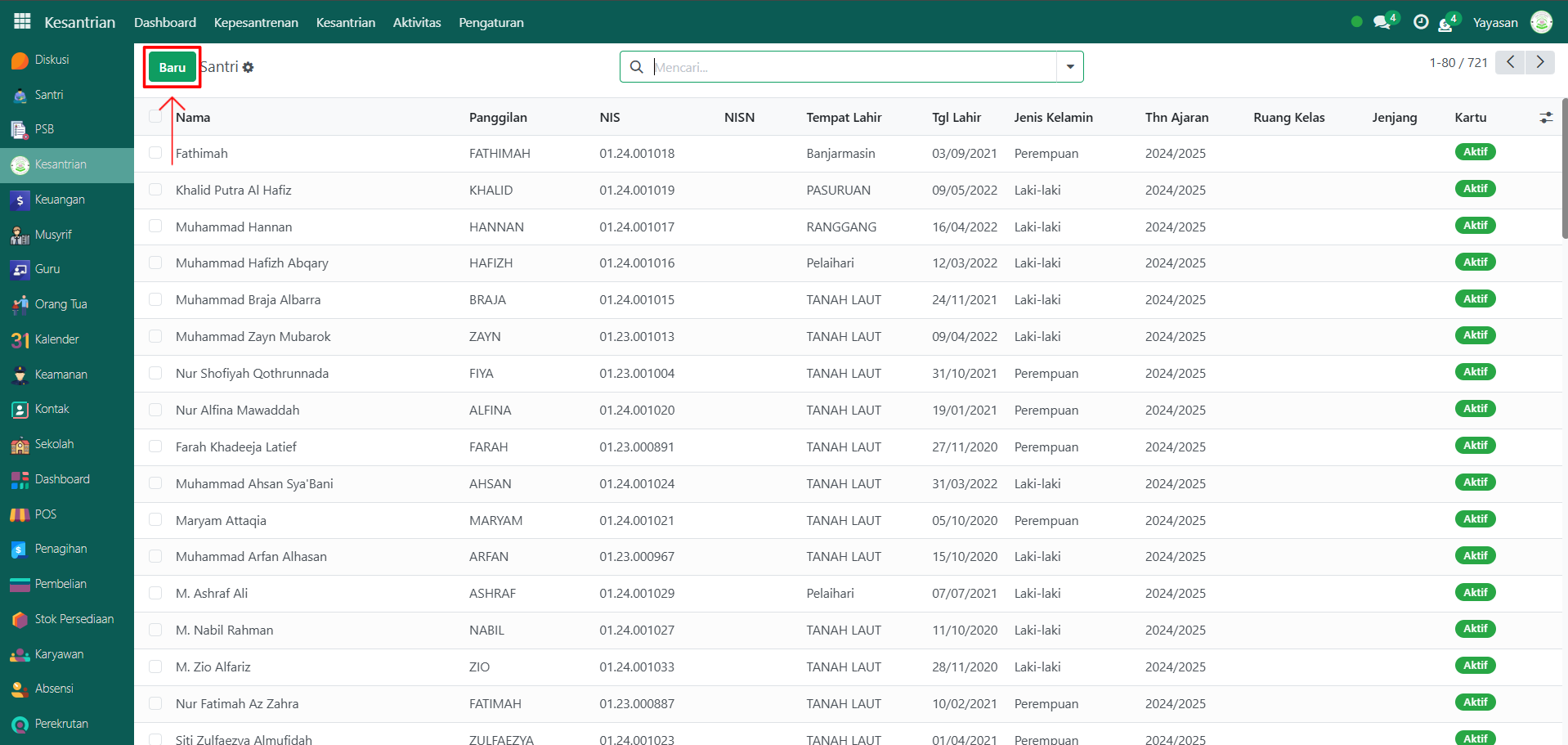Open the Keuangan module icon

coord(20,200)
